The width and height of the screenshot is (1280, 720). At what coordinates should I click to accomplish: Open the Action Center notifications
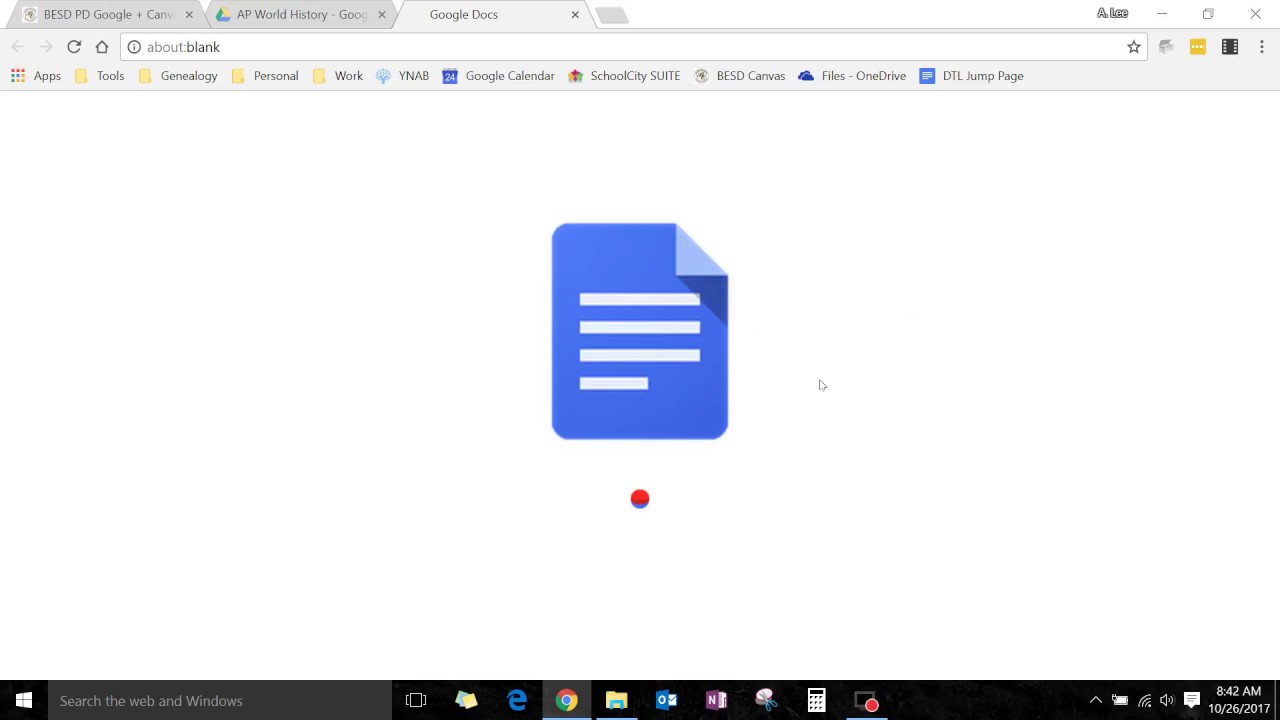(x=1191, y=701)
